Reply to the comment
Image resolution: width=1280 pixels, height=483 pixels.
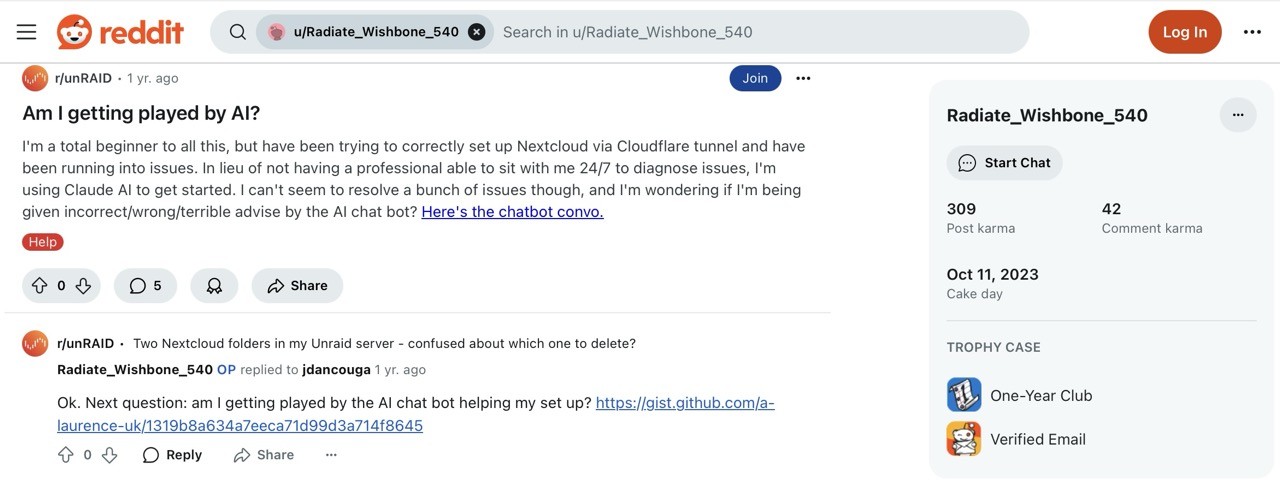(x=172, y=455)
